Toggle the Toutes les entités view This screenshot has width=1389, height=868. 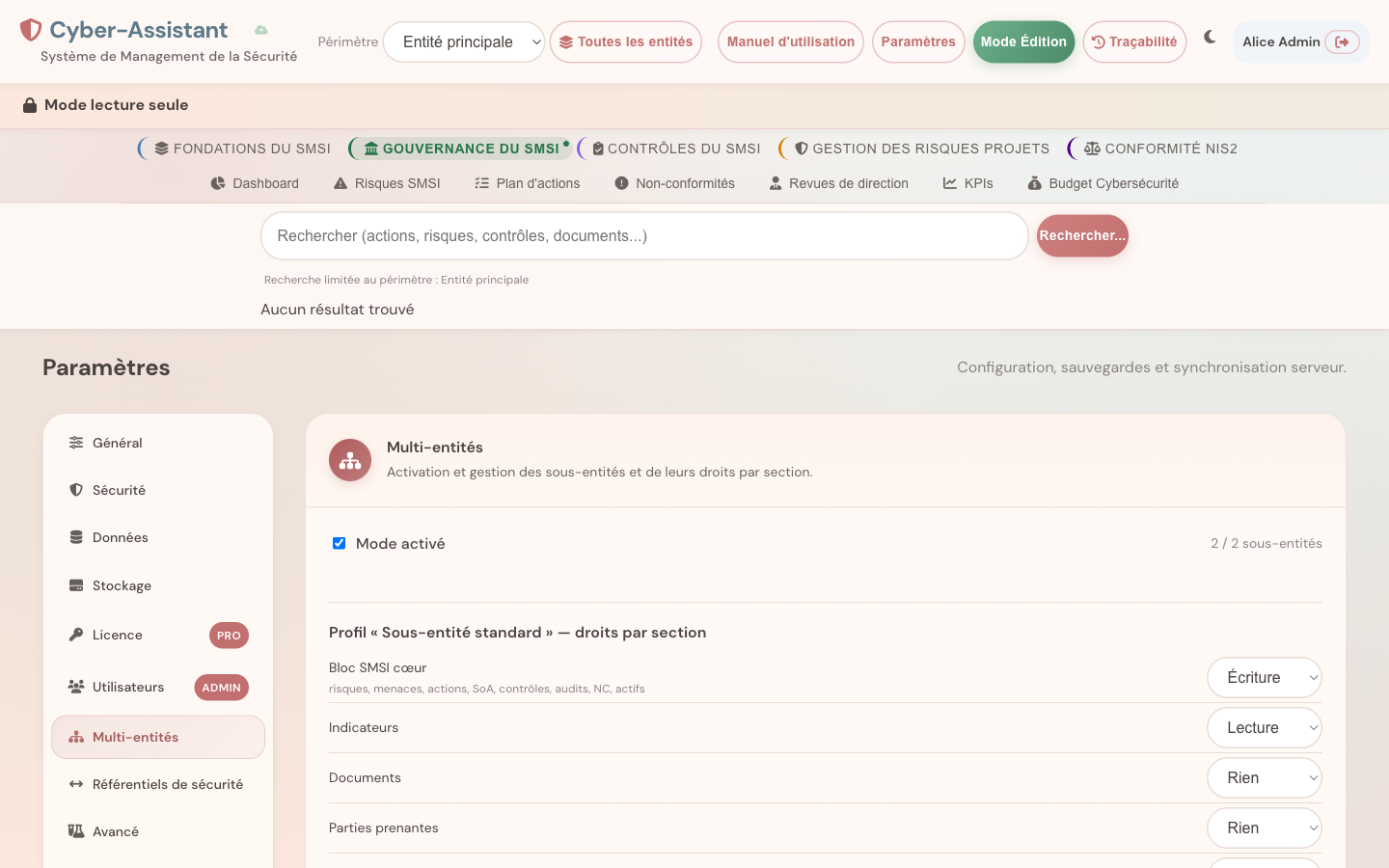[x=626, y=41]
